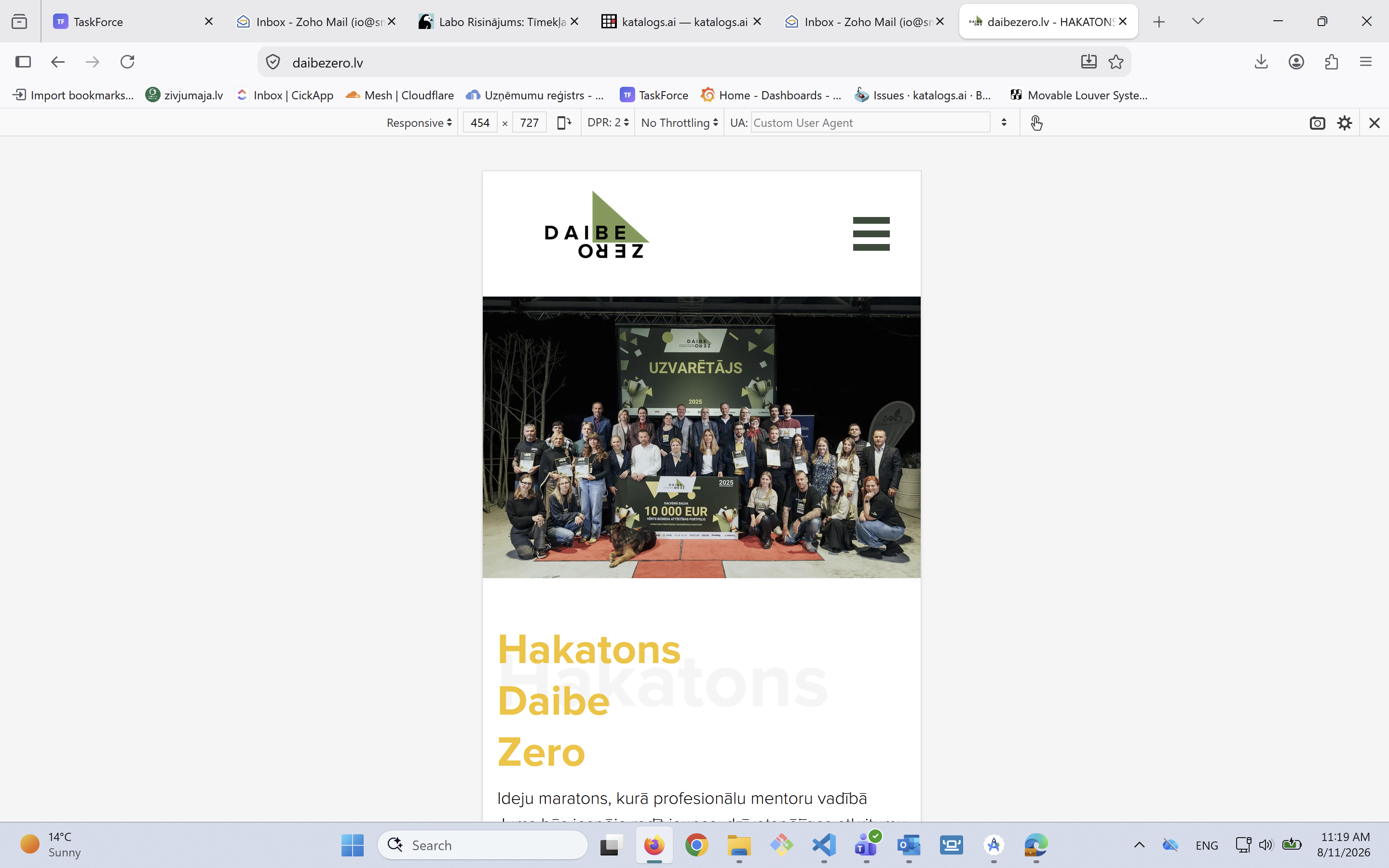Toggle the browser sidebar button
This screenshot has width=1389, height=868.
[23, 61]
